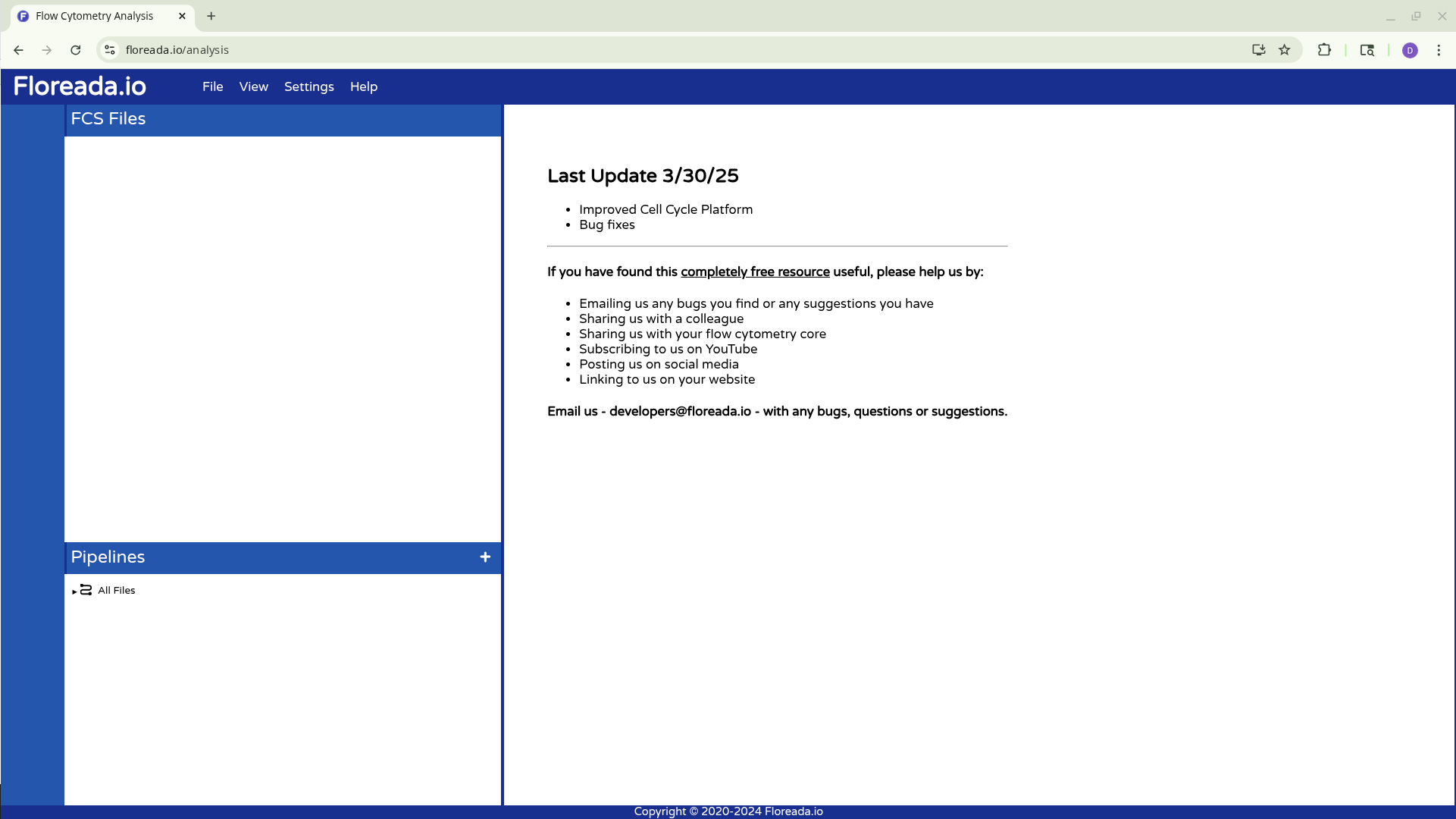
Task: Open the File menu
Action: pos(212,86)
